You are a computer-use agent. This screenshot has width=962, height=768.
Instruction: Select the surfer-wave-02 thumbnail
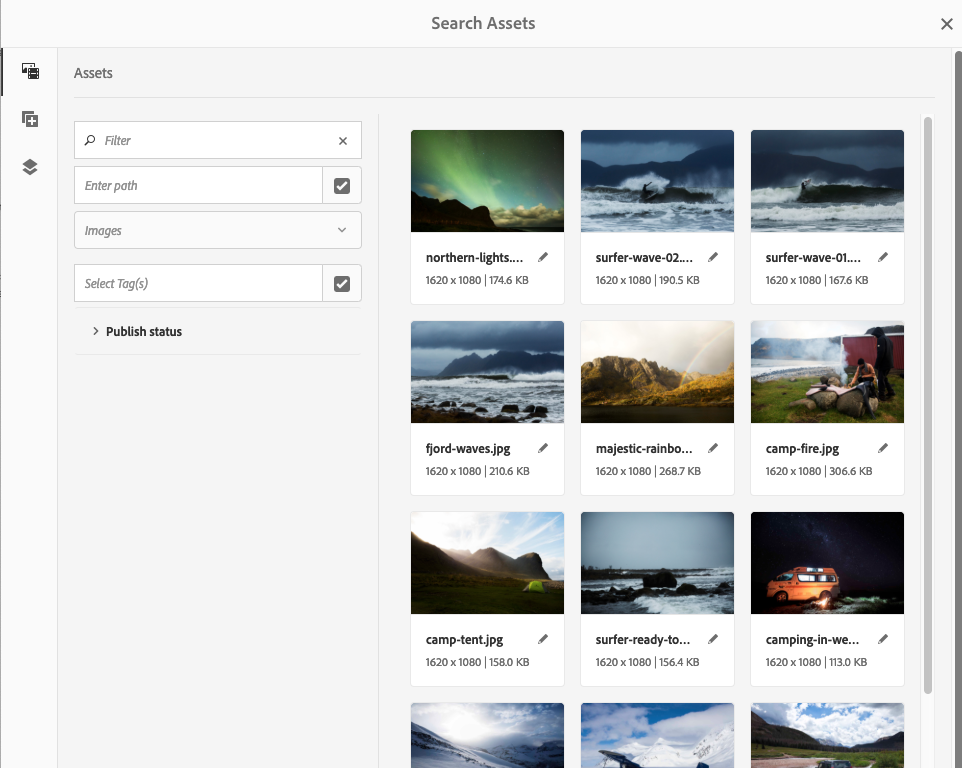(x=657, y=181)
